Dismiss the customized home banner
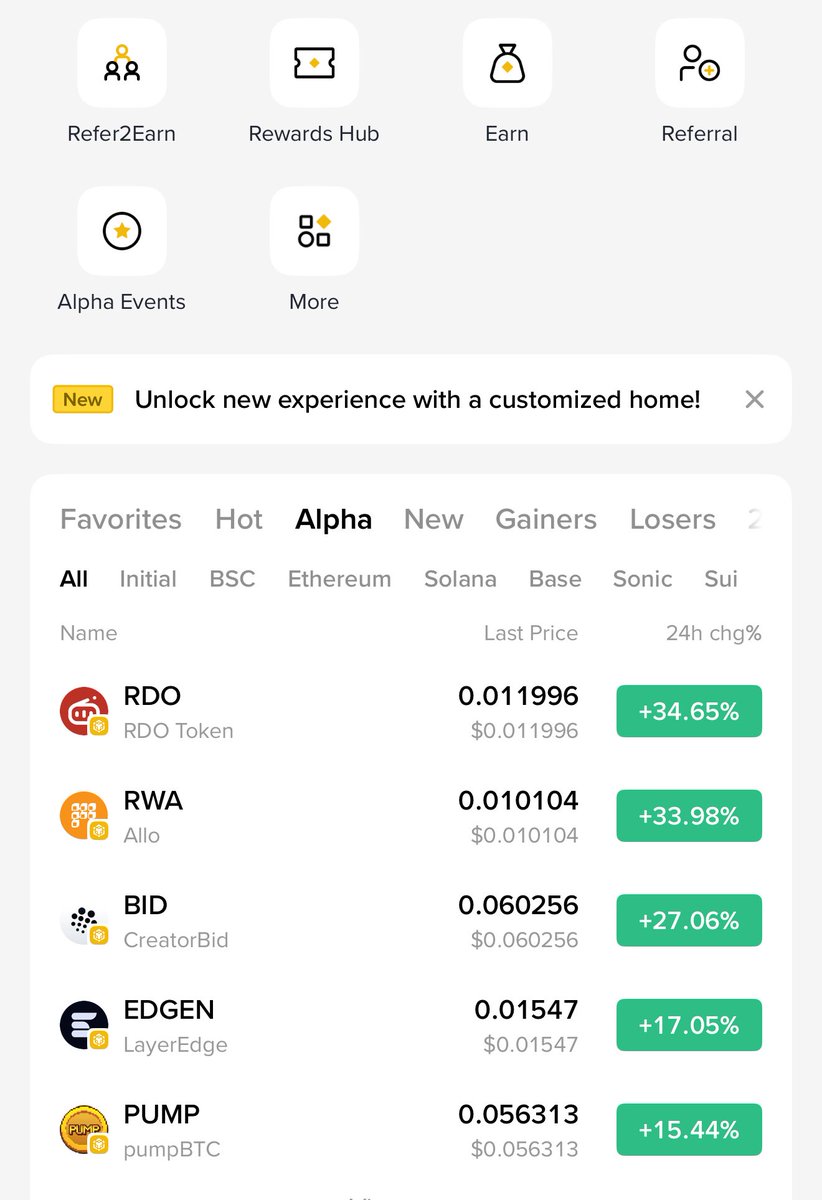Screen dimensions: 822x1200 [755, 400]
